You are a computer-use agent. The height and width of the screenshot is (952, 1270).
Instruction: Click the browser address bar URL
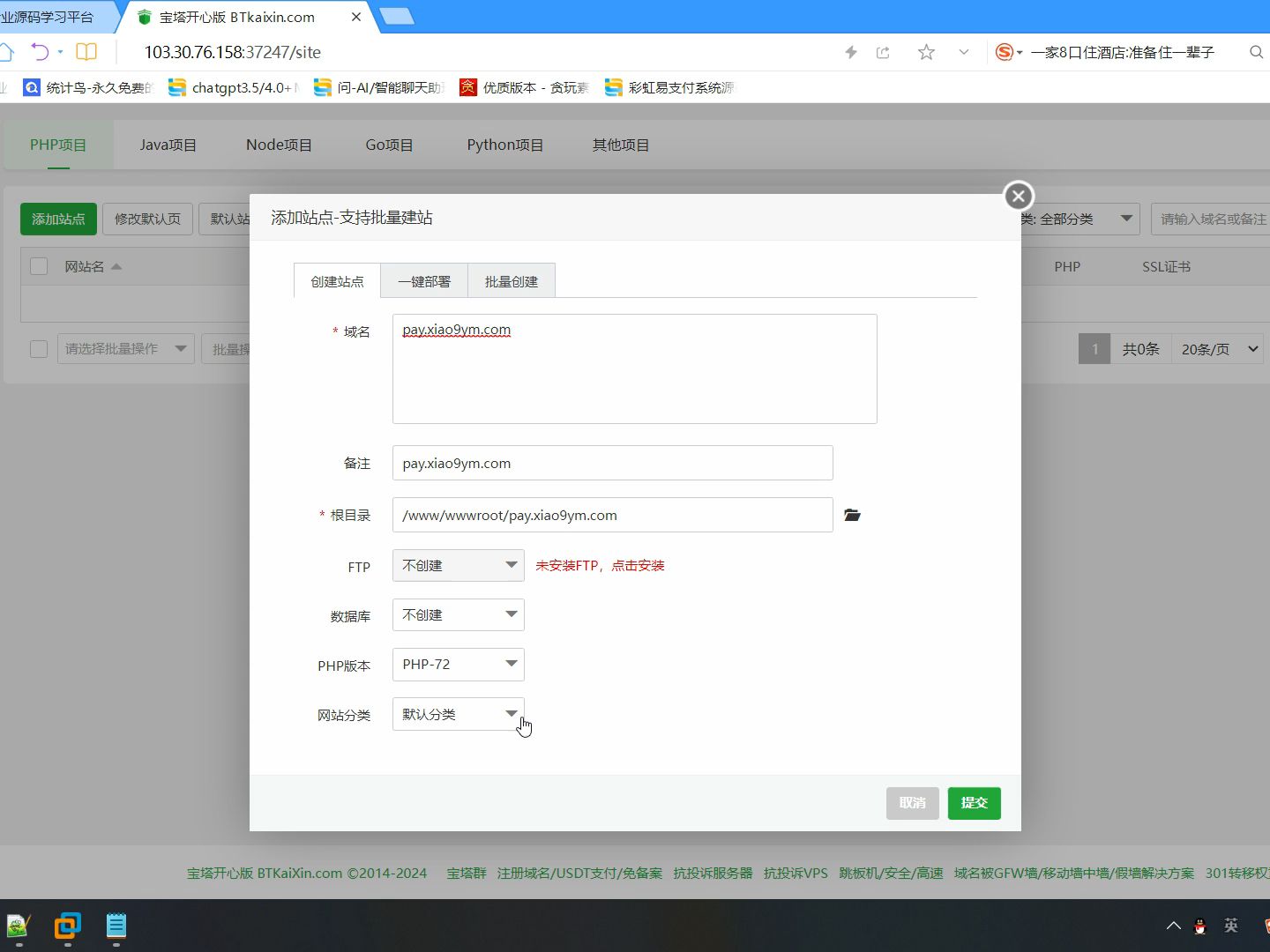[233, 52]
